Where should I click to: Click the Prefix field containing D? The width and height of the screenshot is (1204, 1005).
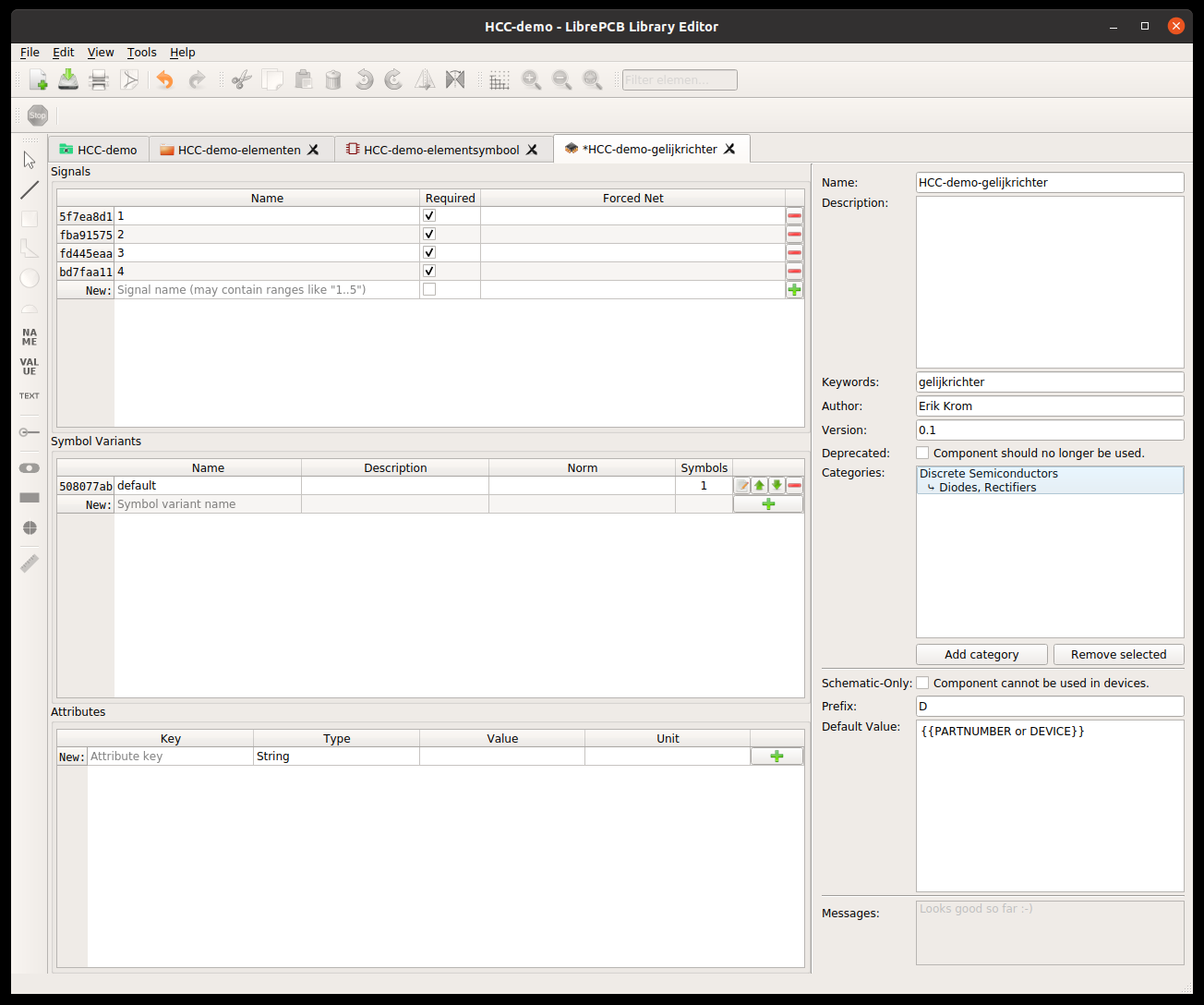tap(1050, 707)
